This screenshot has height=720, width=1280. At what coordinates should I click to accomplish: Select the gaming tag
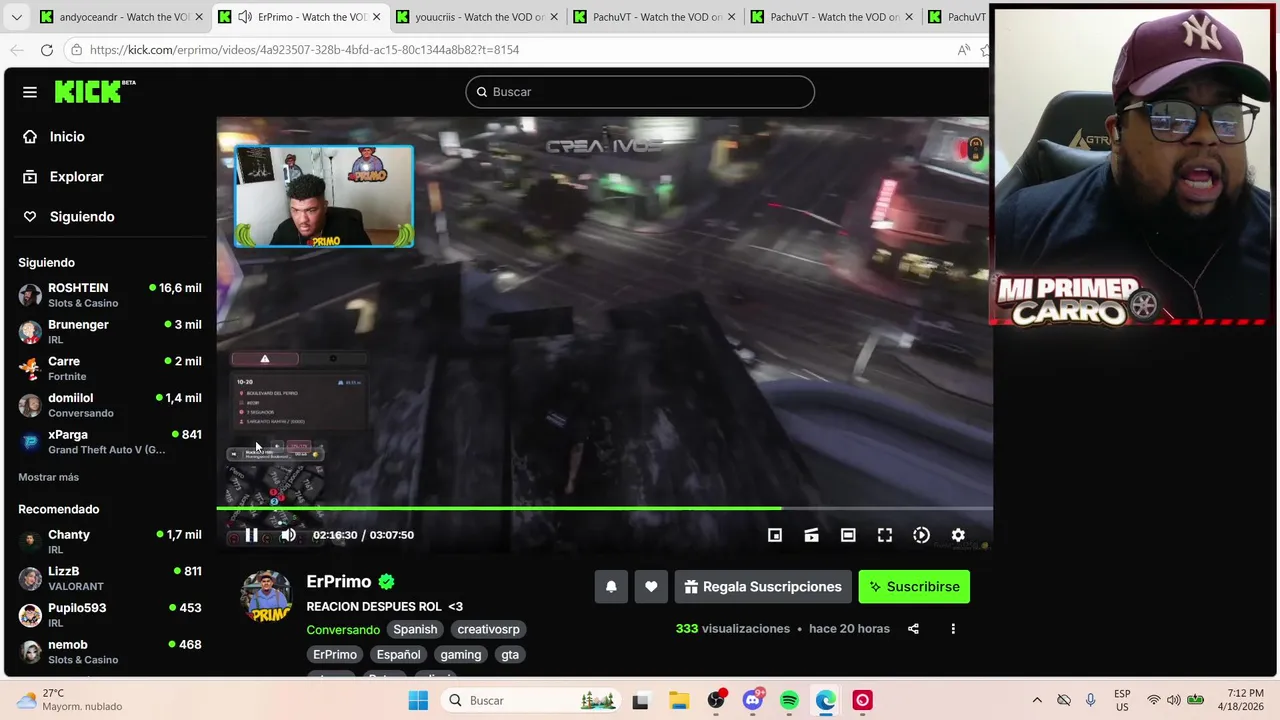[x=461, y=654]
